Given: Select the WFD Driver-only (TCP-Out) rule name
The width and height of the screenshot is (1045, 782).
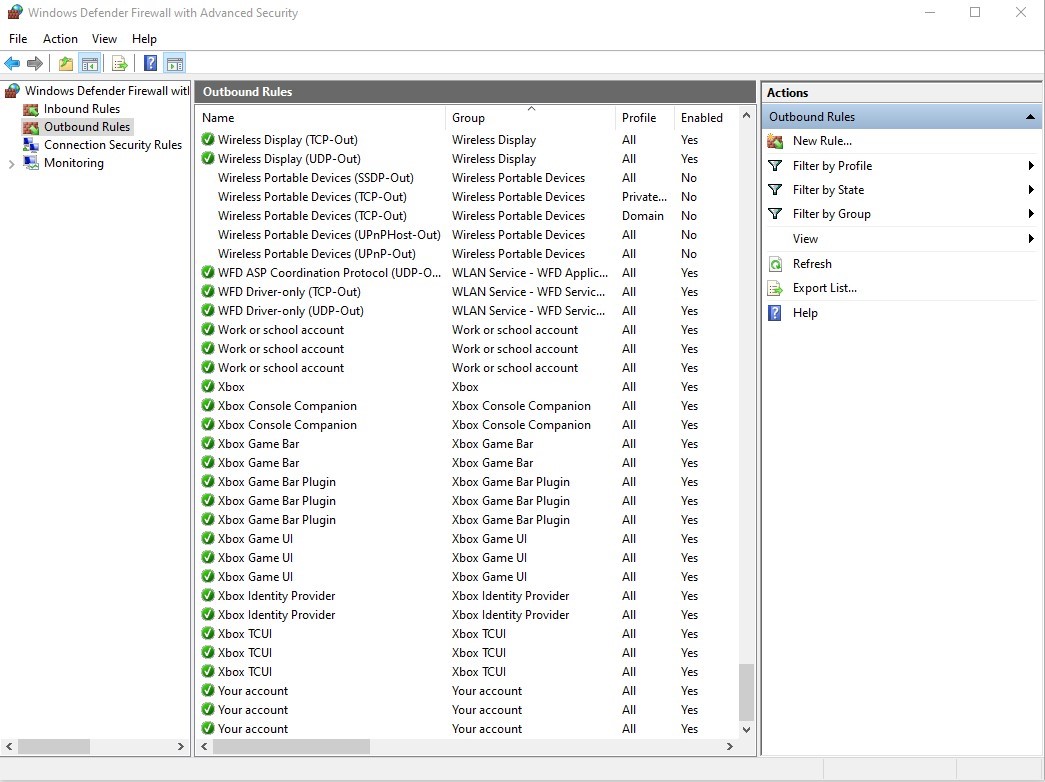Looking at the screenshot, I should pyautogui.click(x=289, y=292).
